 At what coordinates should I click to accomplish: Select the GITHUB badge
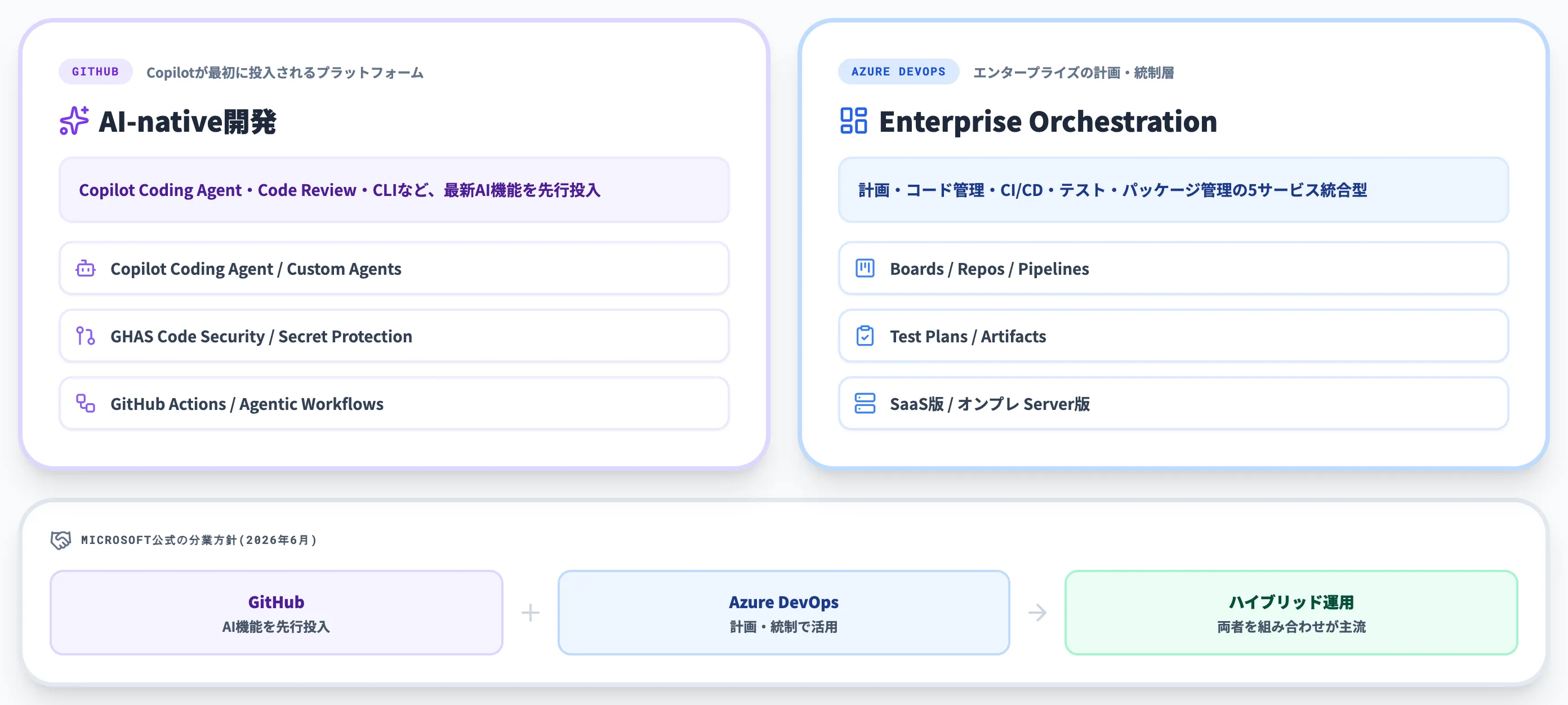pos(96,72)
